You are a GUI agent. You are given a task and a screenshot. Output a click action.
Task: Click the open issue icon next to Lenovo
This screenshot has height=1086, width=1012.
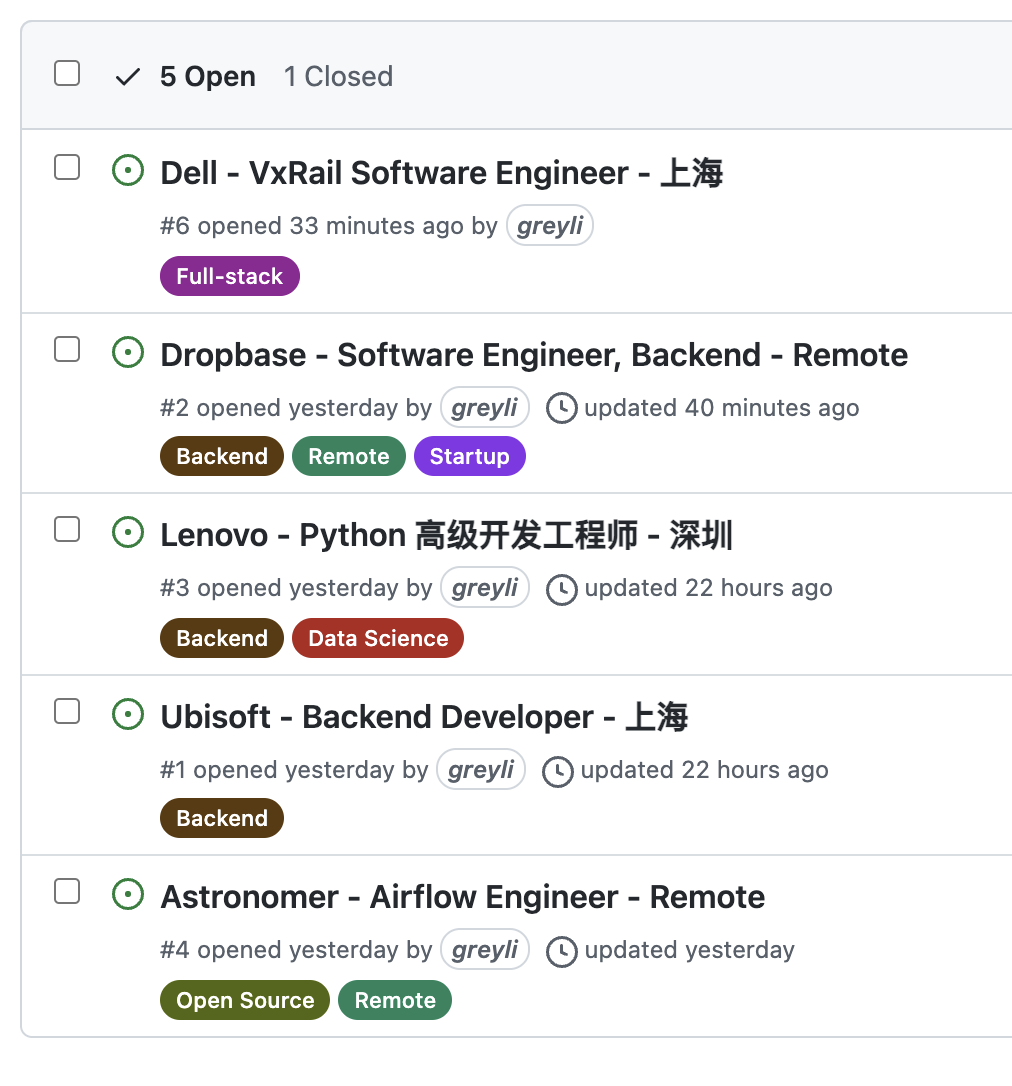click(x=128, y=533)
